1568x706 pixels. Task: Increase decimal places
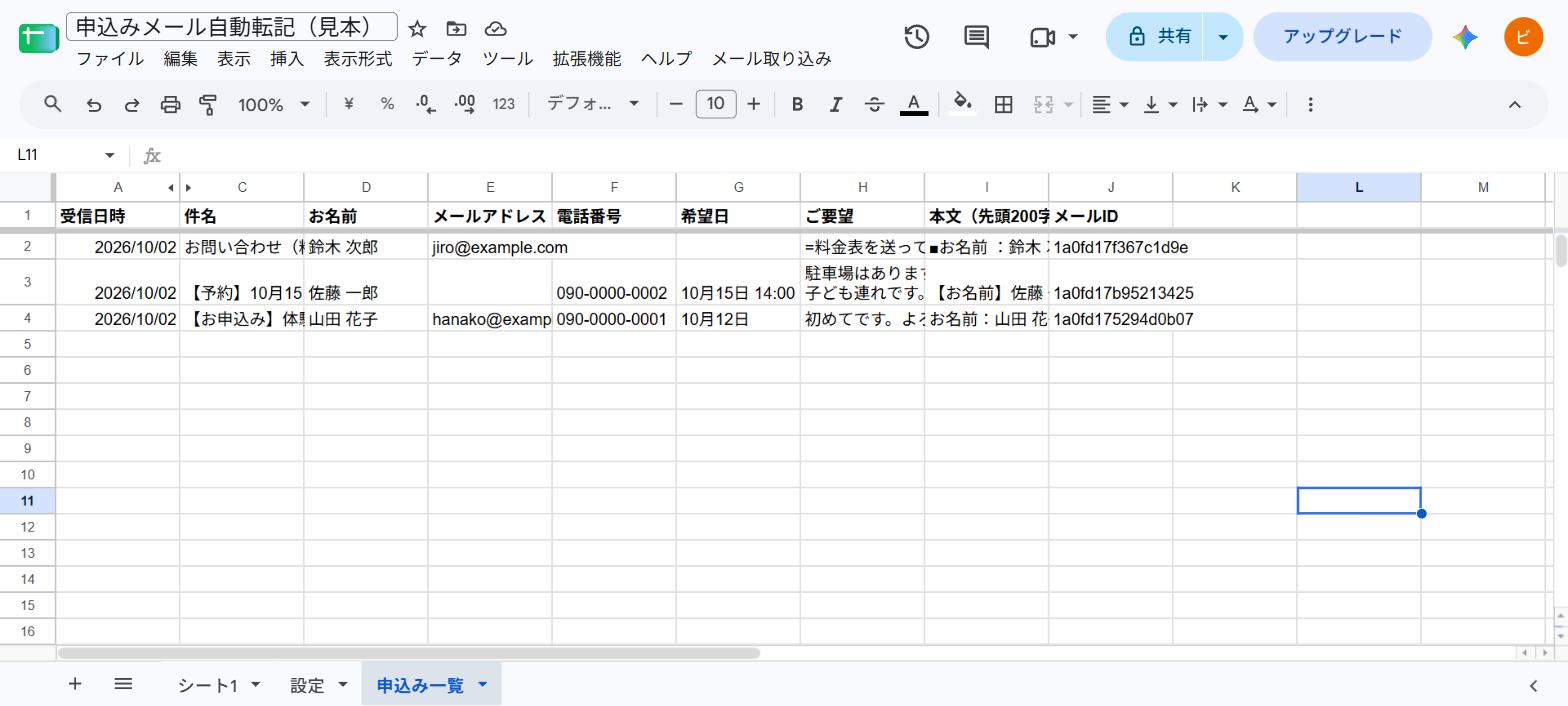point(465,104)
